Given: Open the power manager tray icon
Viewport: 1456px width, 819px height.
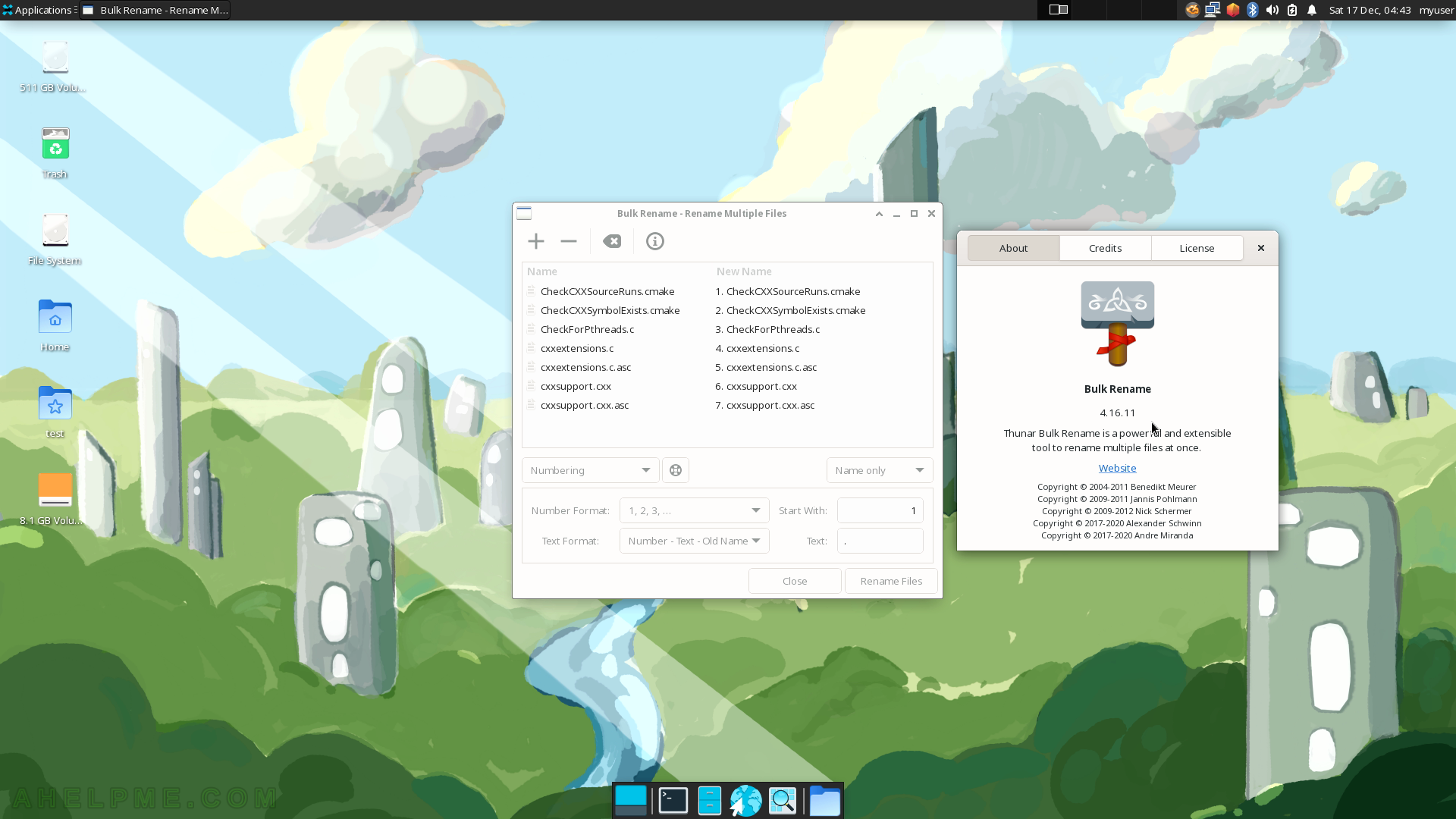Looking at the screenshot, I should 1292,10.
